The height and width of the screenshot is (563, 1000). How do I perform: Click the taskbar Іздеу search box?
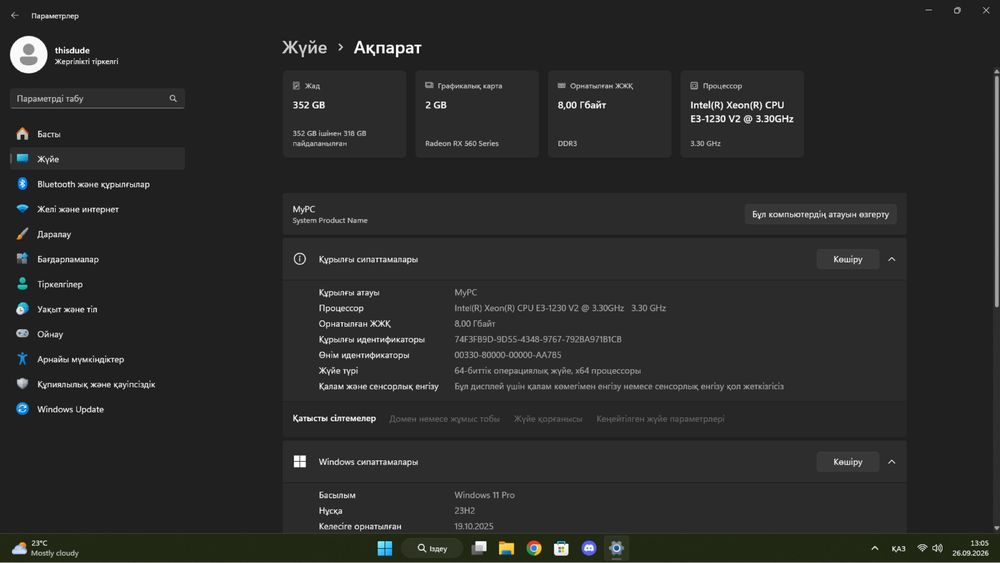pos(432,548)
